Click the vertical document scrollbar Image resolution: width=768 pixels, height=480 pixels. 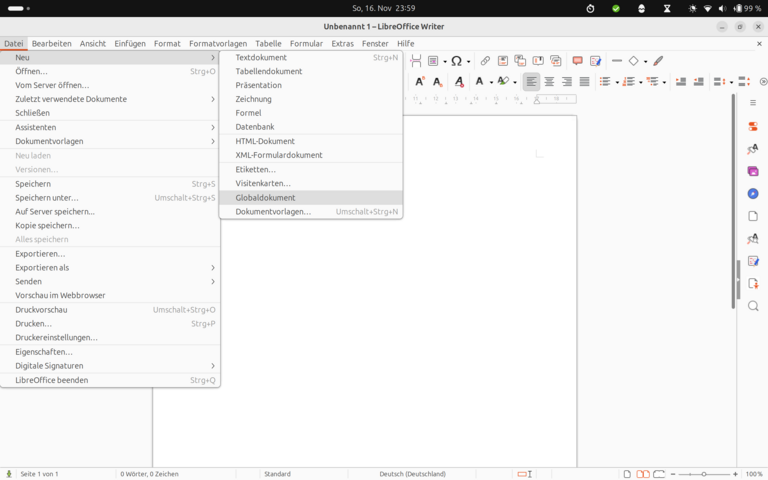pos(738,280)
